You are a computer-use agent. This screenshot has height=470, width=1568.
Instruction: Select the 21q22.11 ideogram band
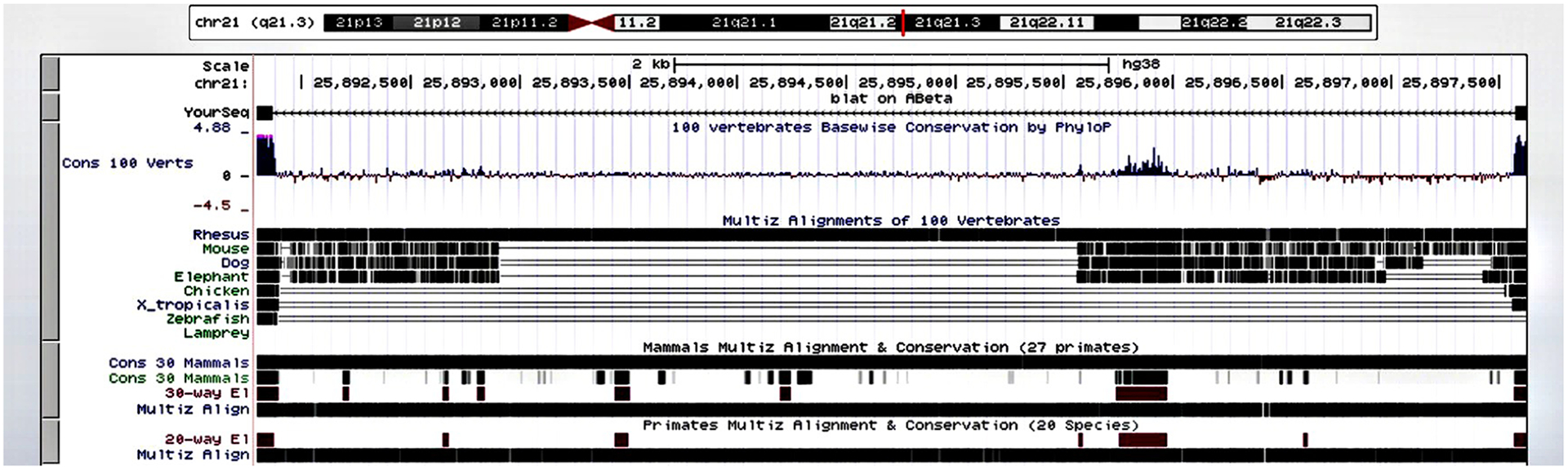[x=1046, y=23]
